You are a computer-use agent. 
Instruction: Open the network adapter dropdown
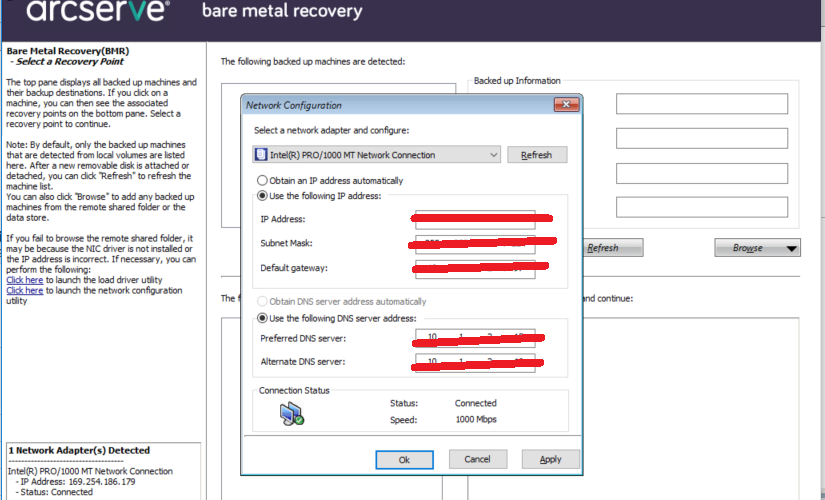[376, 155]
